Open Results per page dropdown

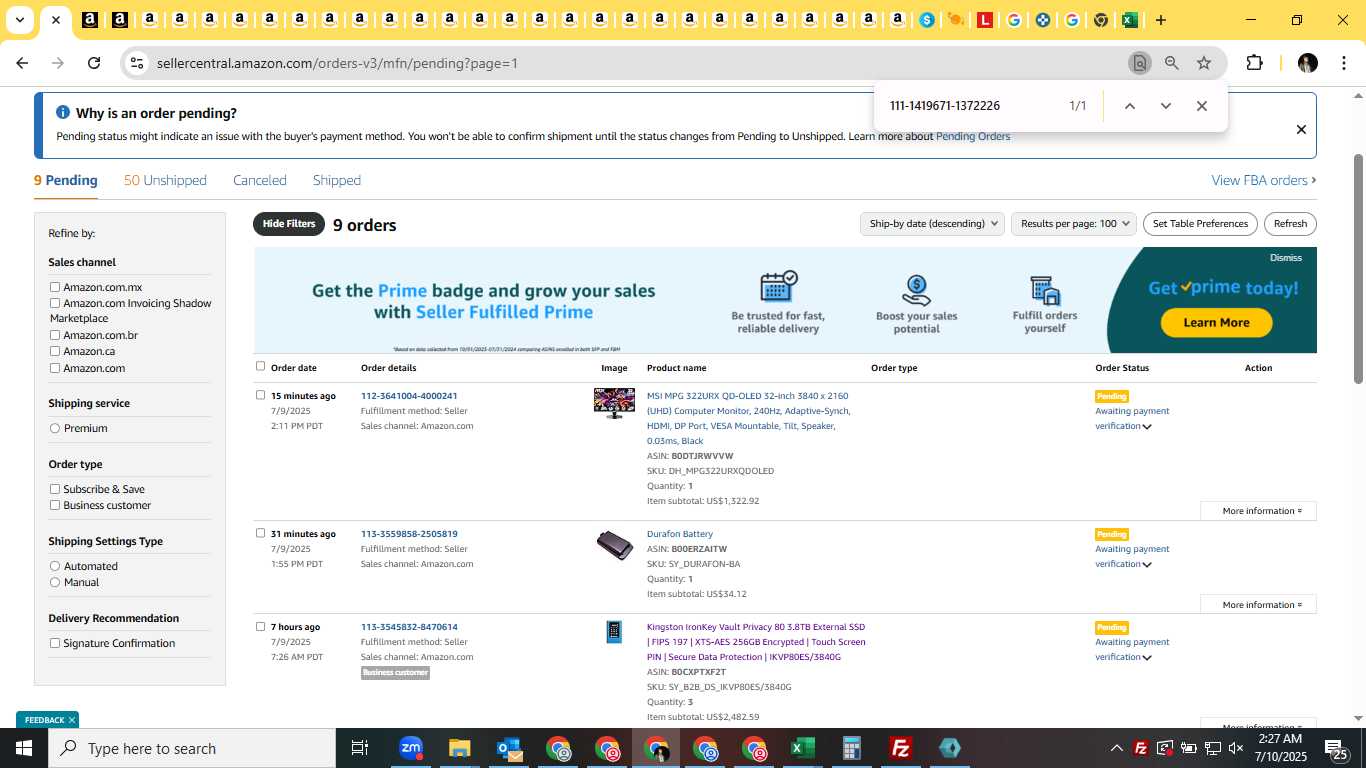[1073, 224]
